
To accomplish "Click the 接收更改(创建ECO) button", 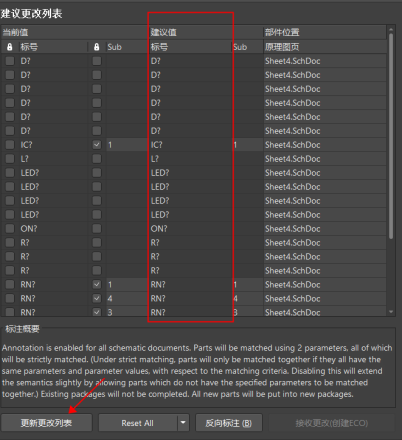I will [x=332, y=423].
